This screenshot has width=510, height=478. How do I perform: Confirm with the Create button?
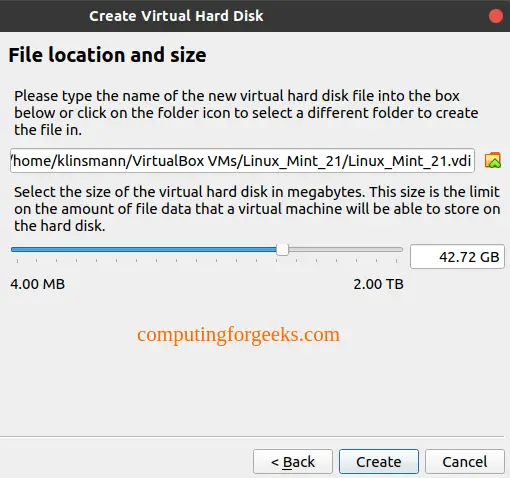tap(379, 462)
